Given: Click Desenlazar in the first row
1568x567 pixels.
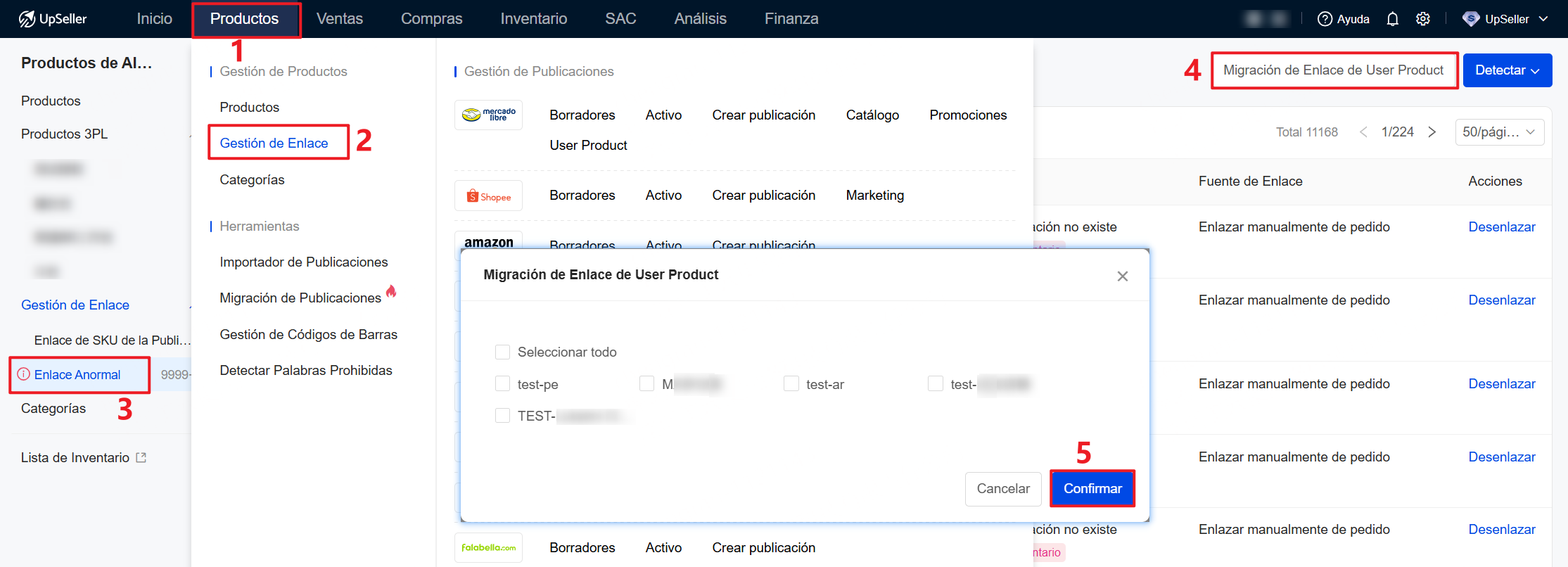Looking at the screenshot, I should (1502, 227).
